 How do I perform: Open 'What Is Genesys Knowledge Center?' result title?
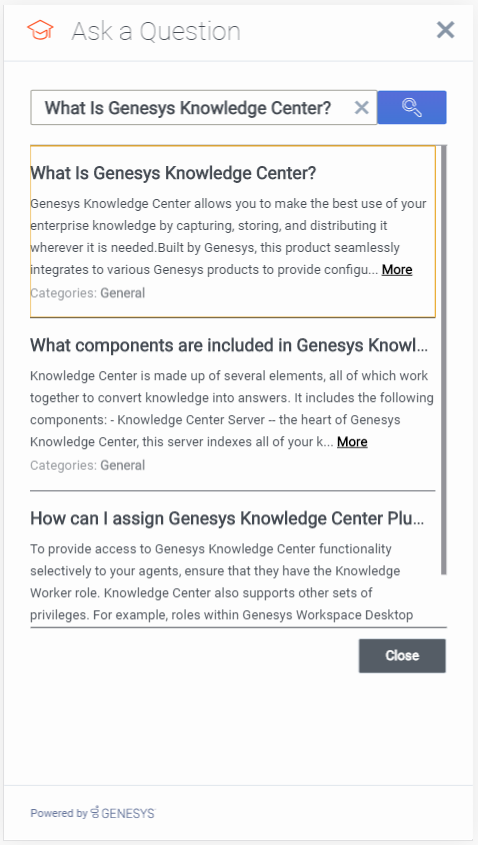[x=173, y=174]
